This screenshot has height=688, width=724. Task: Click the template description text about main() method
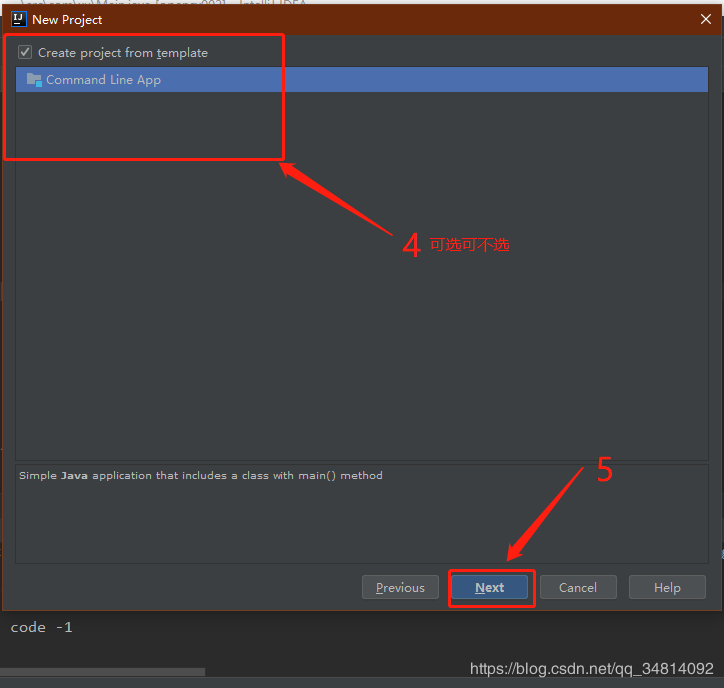(201, 476)
